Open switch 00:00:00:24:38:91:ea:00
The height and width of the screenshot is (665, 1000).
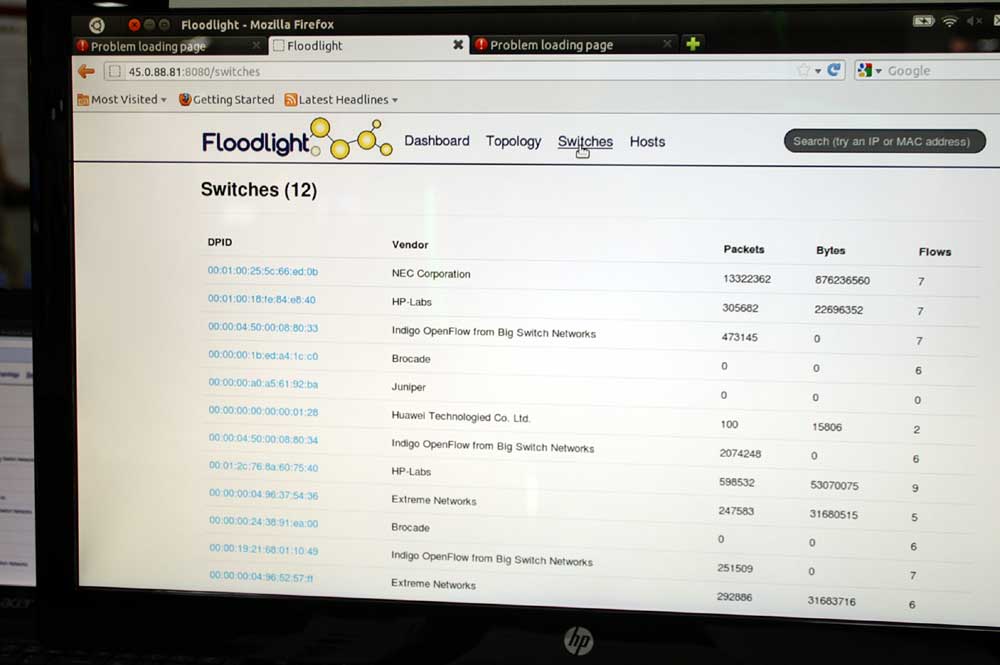263,523
